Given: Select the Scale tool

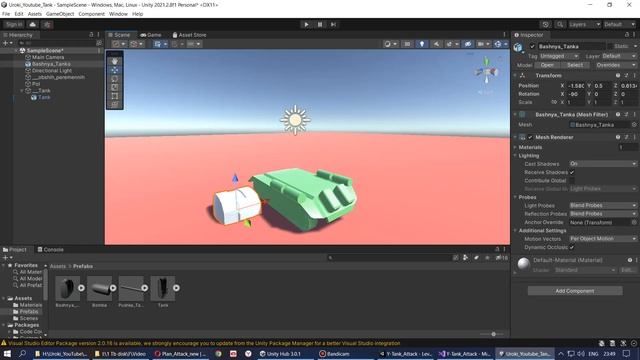Looking at the screenshot, I should point(115,87).
